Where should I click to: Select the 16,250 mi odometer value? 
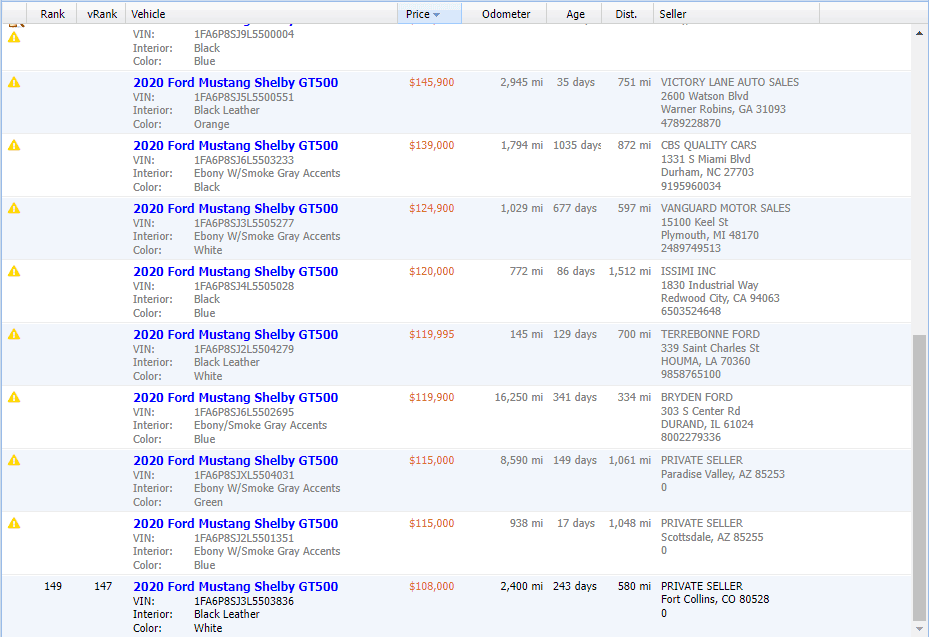coord(518,397)
